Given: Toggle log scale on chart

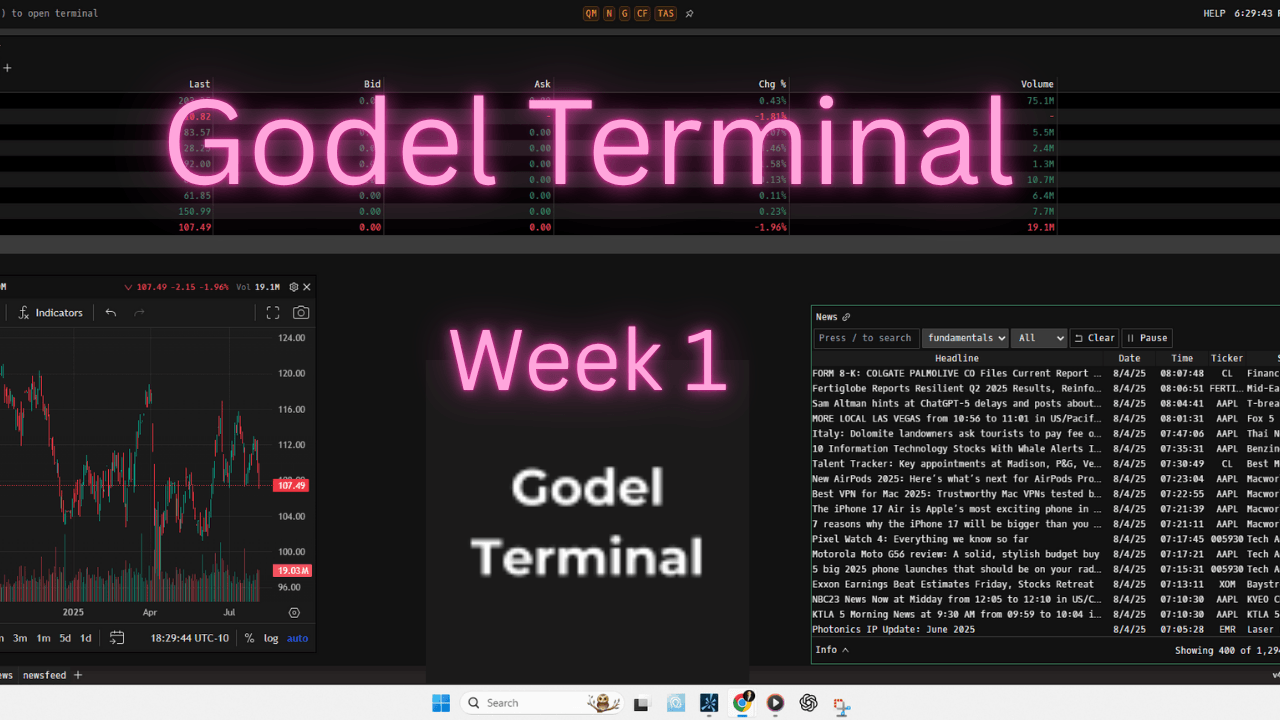Looking at the screenshot, I should [x=271, y=638].
